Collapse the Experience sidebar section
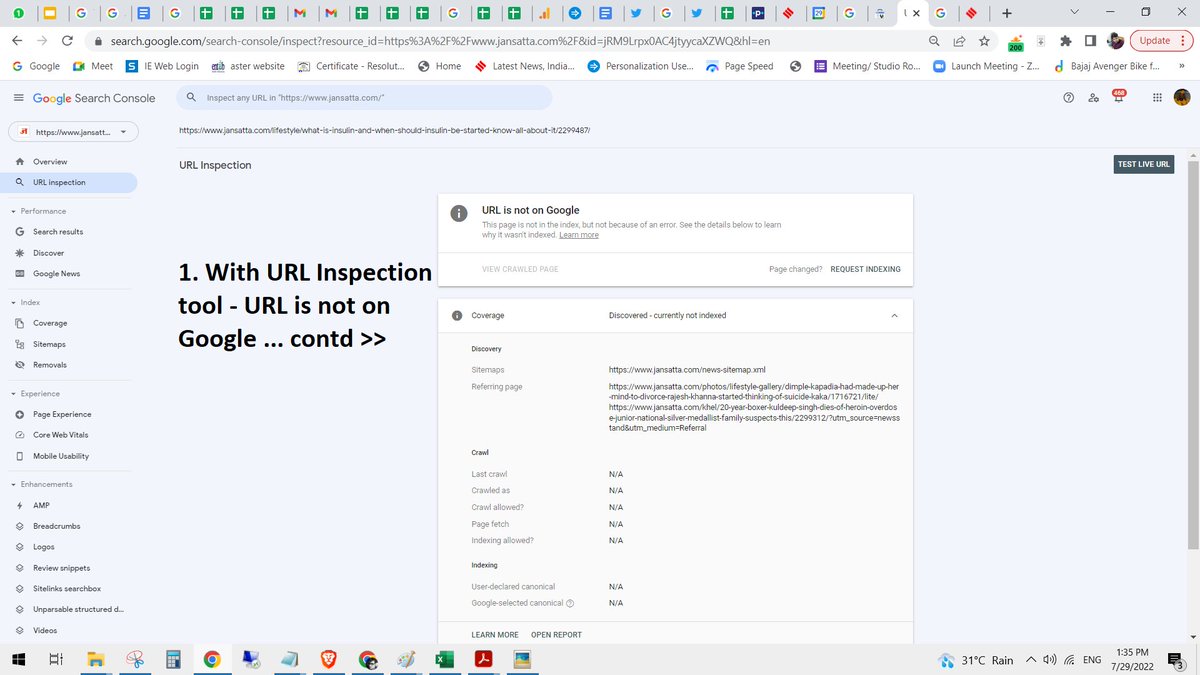The image size is (1200, 675). click(13, 394)
